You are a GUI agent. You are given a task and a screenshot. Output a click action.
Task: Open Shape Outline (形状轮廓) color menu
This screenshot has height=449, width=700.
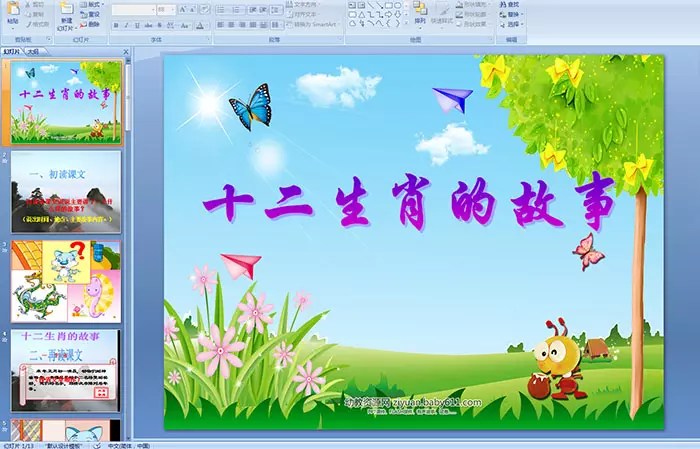pos(474,14)
